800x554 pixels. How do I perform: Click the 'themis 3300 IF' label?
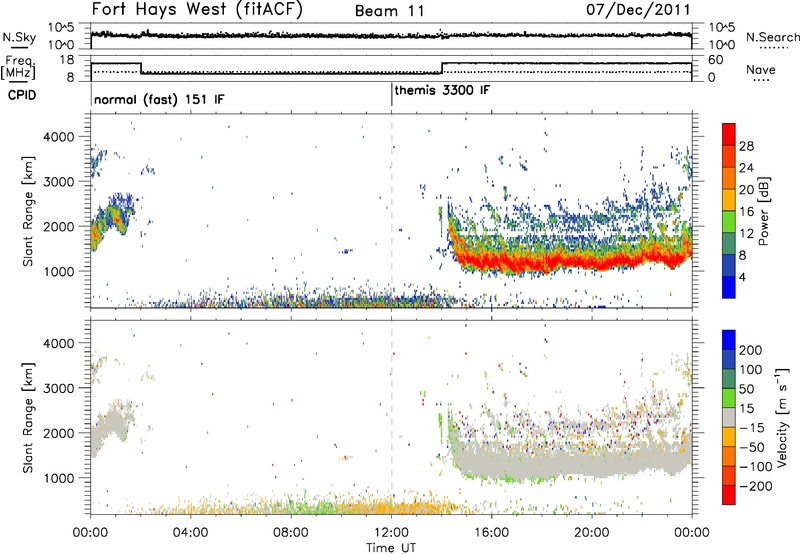point(442,90)
